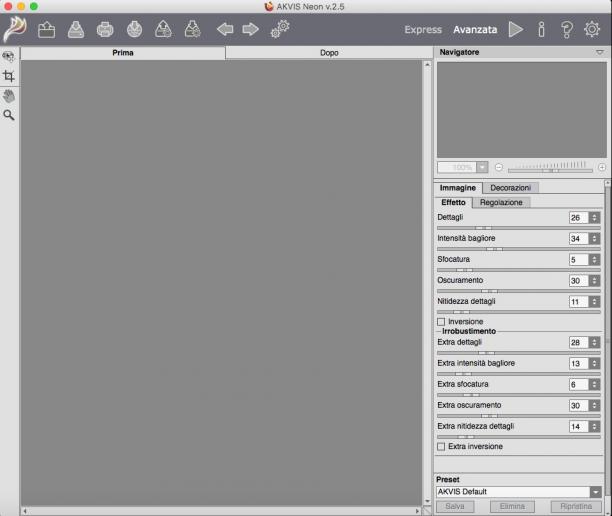Click the Dettagli value stepper

[x=594, y=218]
